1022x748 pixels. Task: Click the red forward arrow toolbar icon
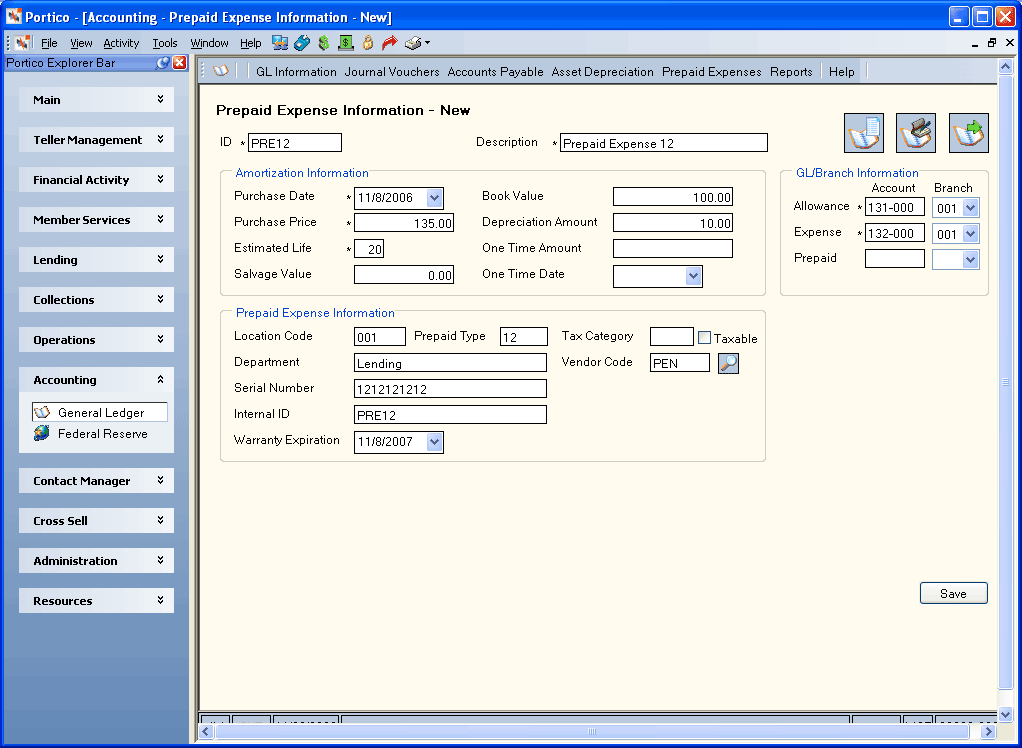(x=389, y=43)
